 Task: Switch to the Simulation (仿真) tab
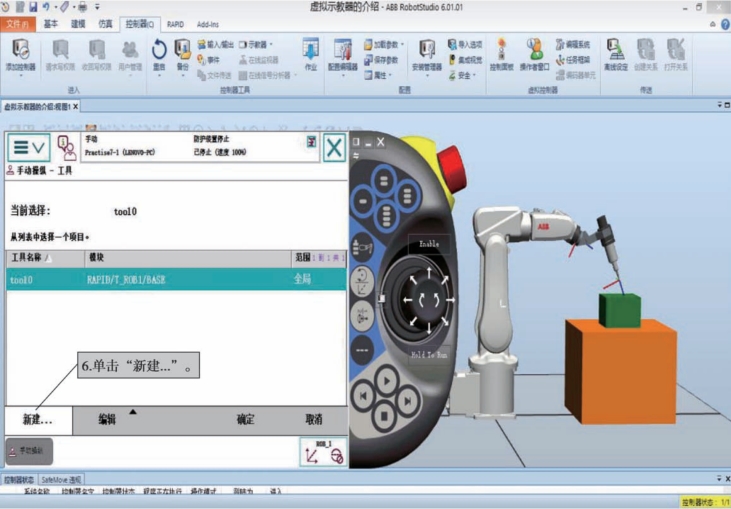click(x=105, y=24)
